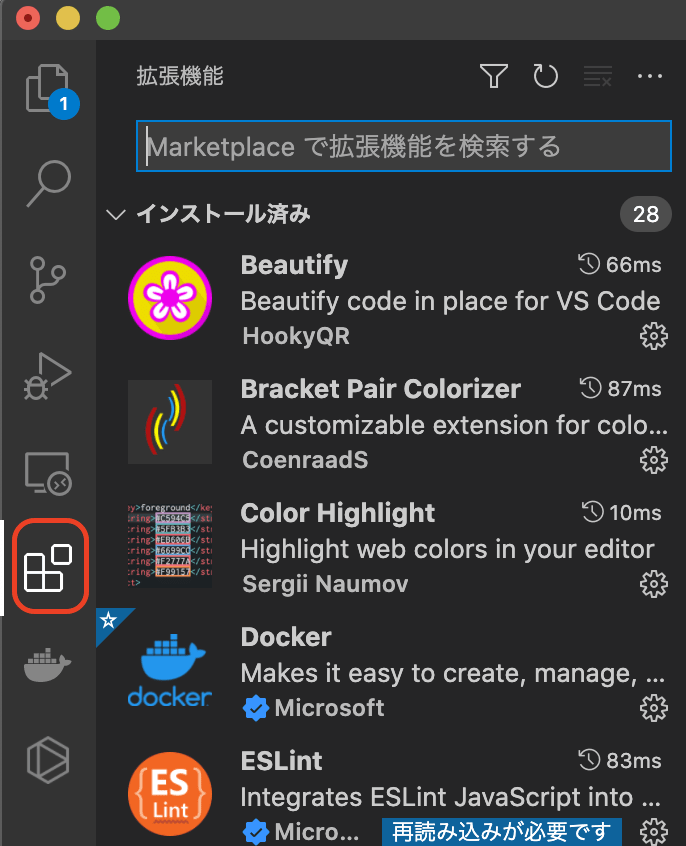Open the Explorer view in activity bar
Viewport: 686px width, 846px height.
[x=49, y=90]
